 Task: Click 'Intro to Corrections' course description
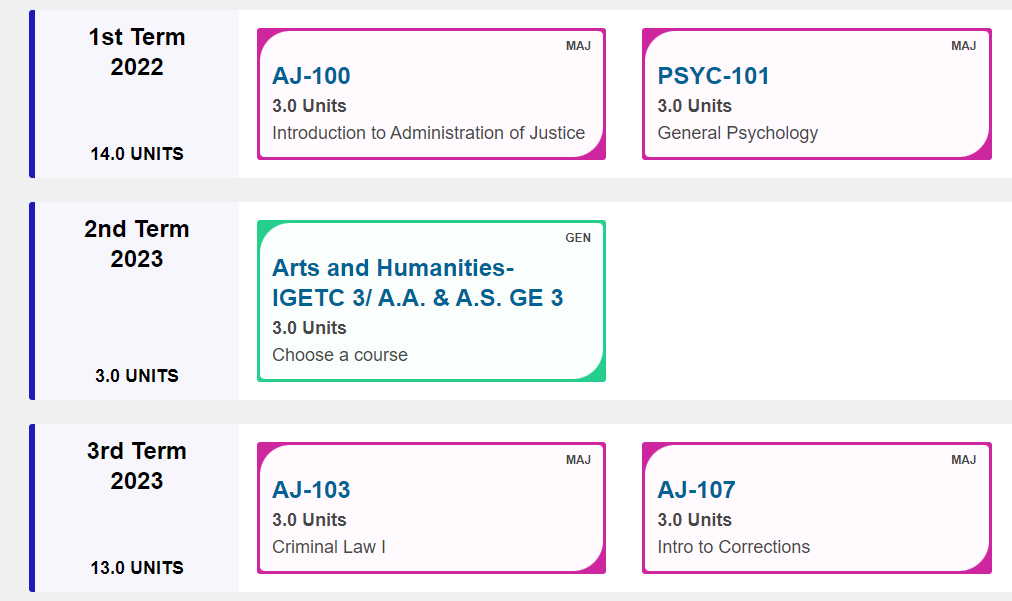(734, 547)
